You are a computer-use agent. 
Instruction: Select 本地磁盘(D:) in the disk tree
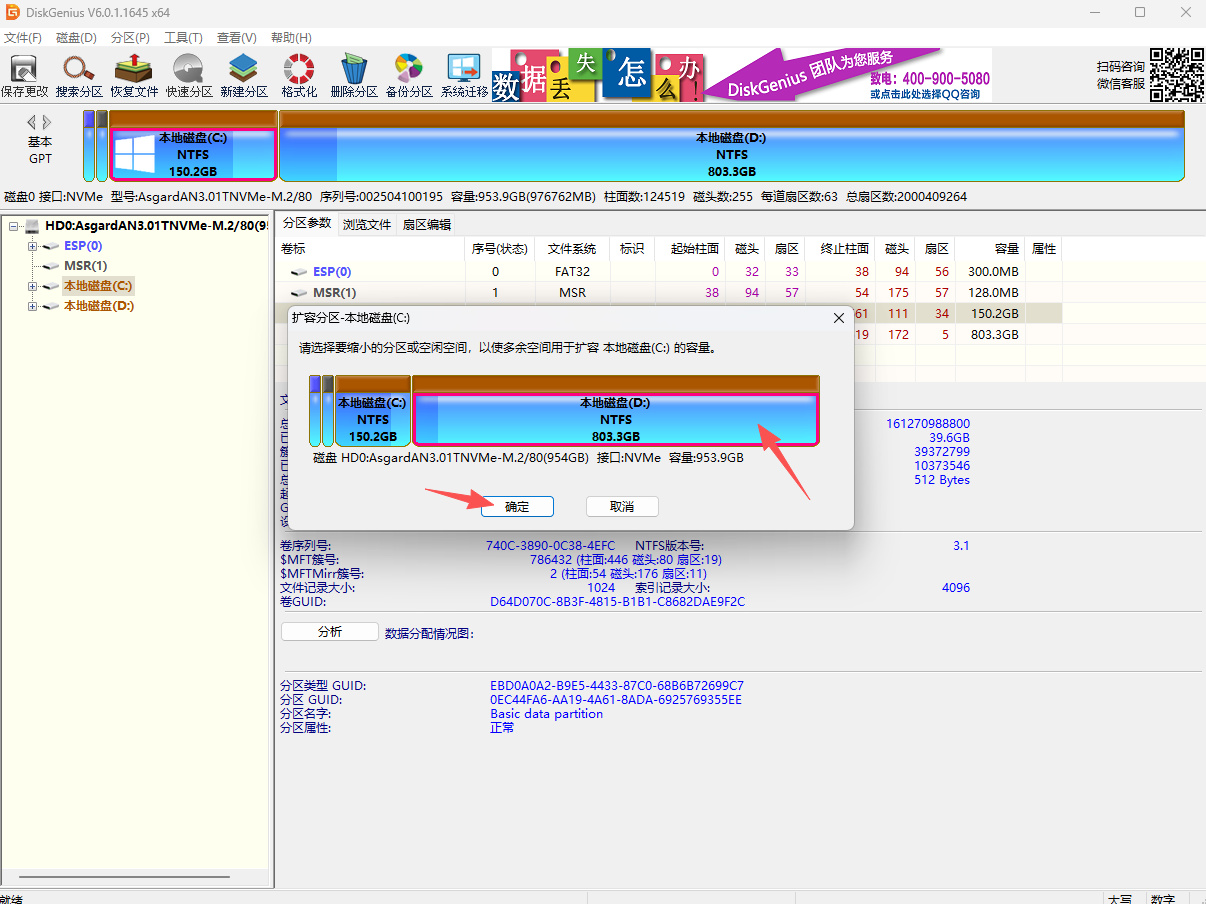pos(99,306)
